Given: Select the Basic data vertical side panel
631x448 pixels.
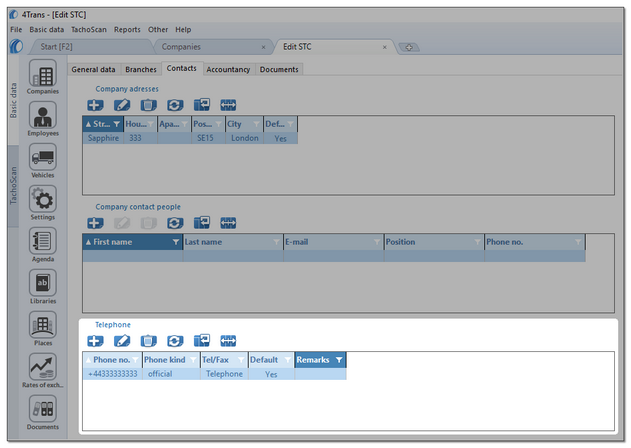Looking at the screenshot, I should (x=13, y=101).
